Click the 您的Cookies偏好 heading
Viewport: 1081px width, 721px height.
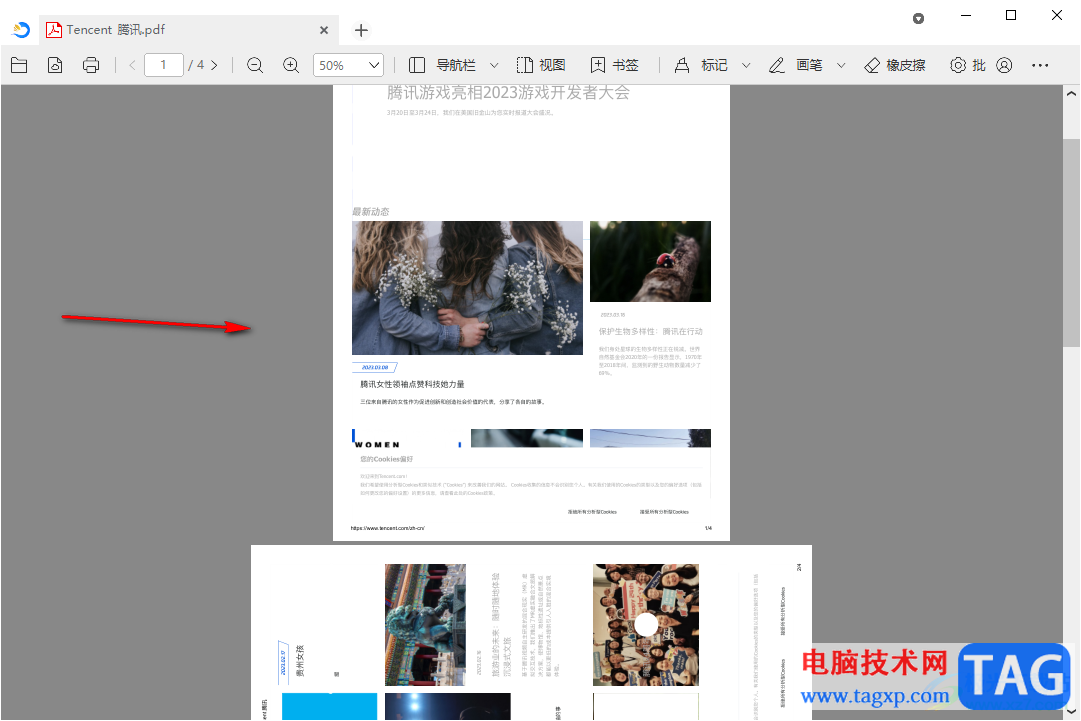click(386, 459)
